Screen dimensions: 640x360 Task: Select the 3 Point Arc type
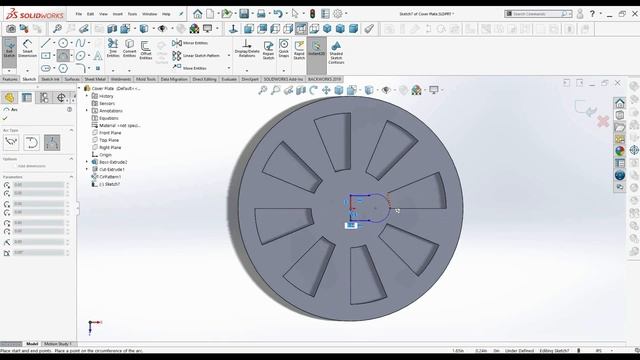click(52, 142)
